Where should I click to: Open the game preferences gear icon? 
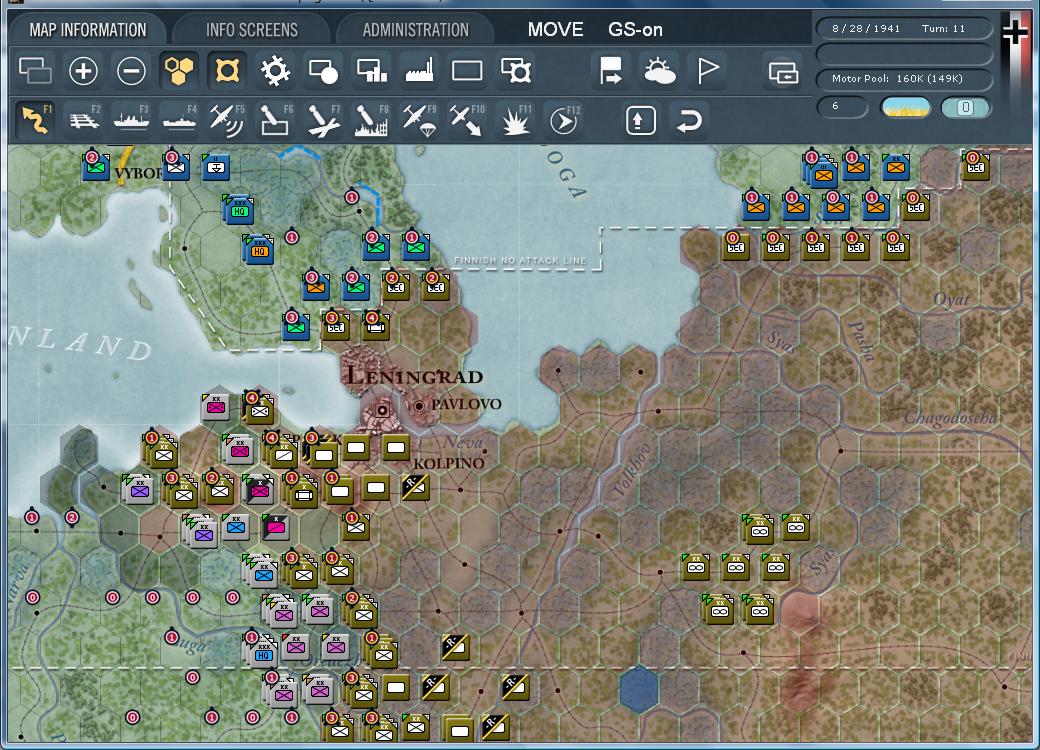276,72
